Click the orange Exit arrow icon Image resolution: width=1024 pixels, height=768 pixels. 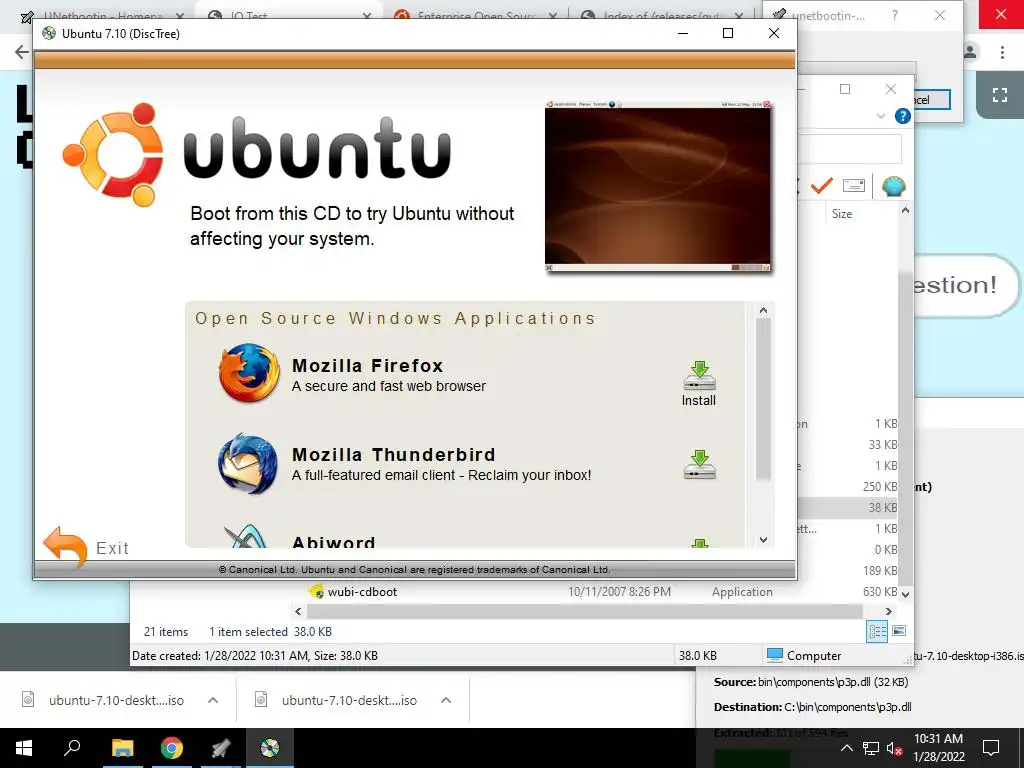click(x=65, y=547)
